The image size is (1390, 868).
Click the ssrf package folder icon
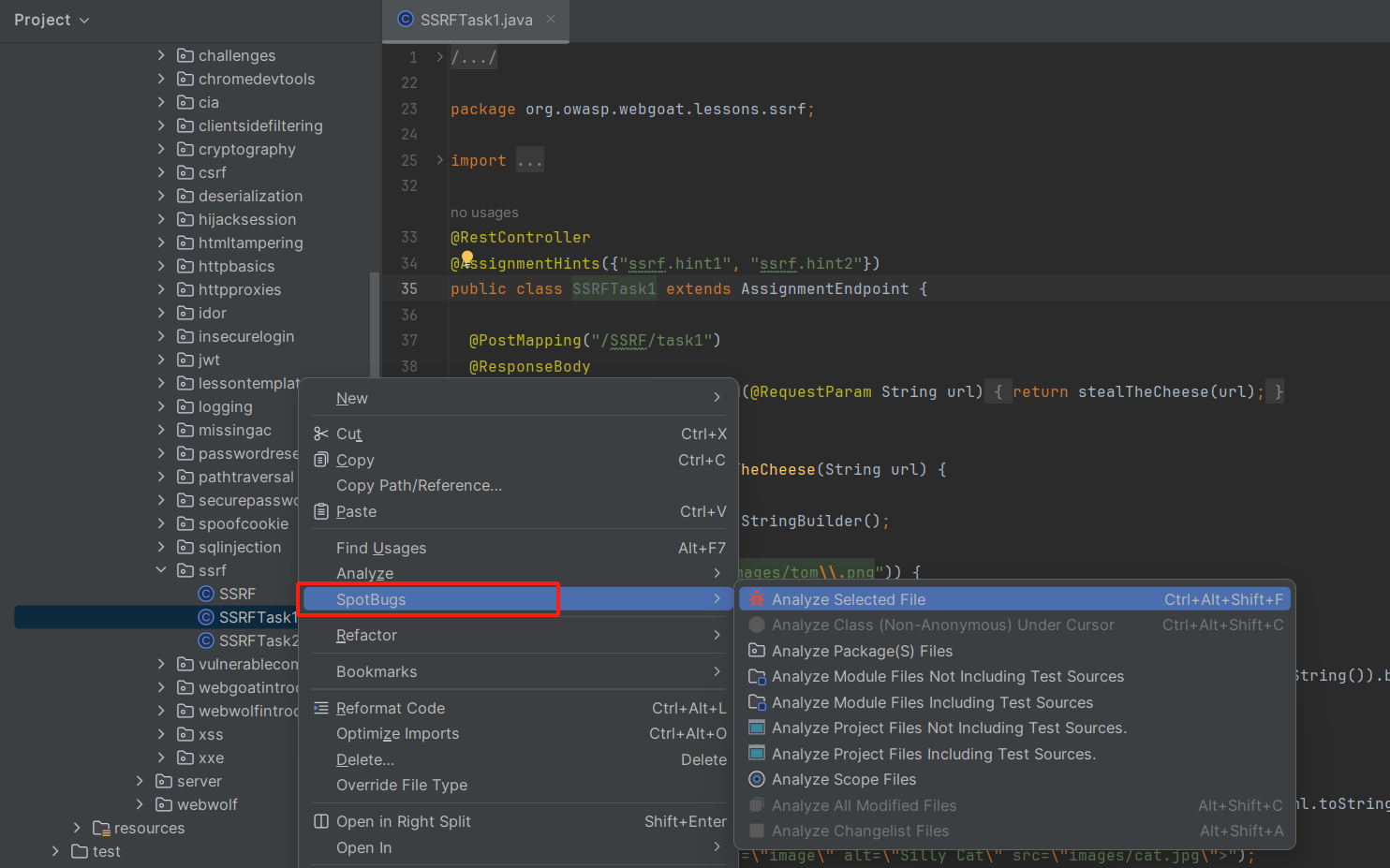point(185,570)
